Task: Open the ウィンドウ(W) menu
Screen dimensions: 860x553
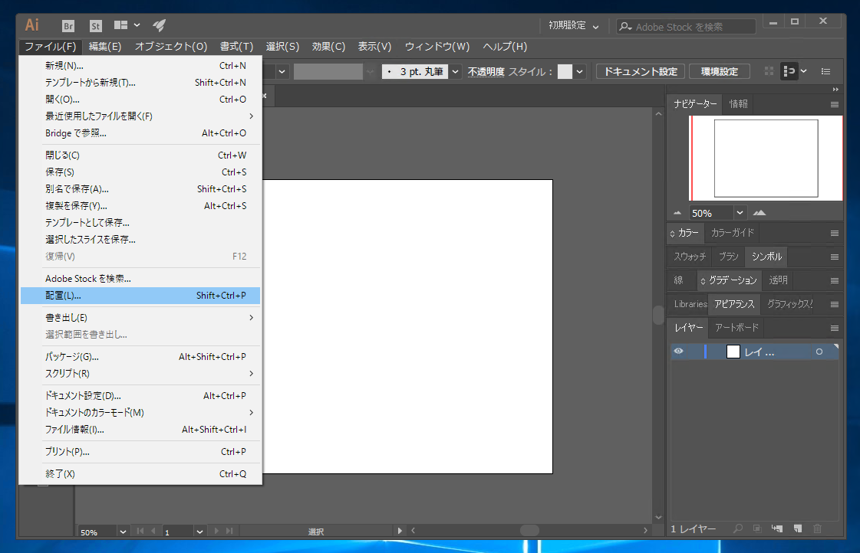Action: (437, 47)
